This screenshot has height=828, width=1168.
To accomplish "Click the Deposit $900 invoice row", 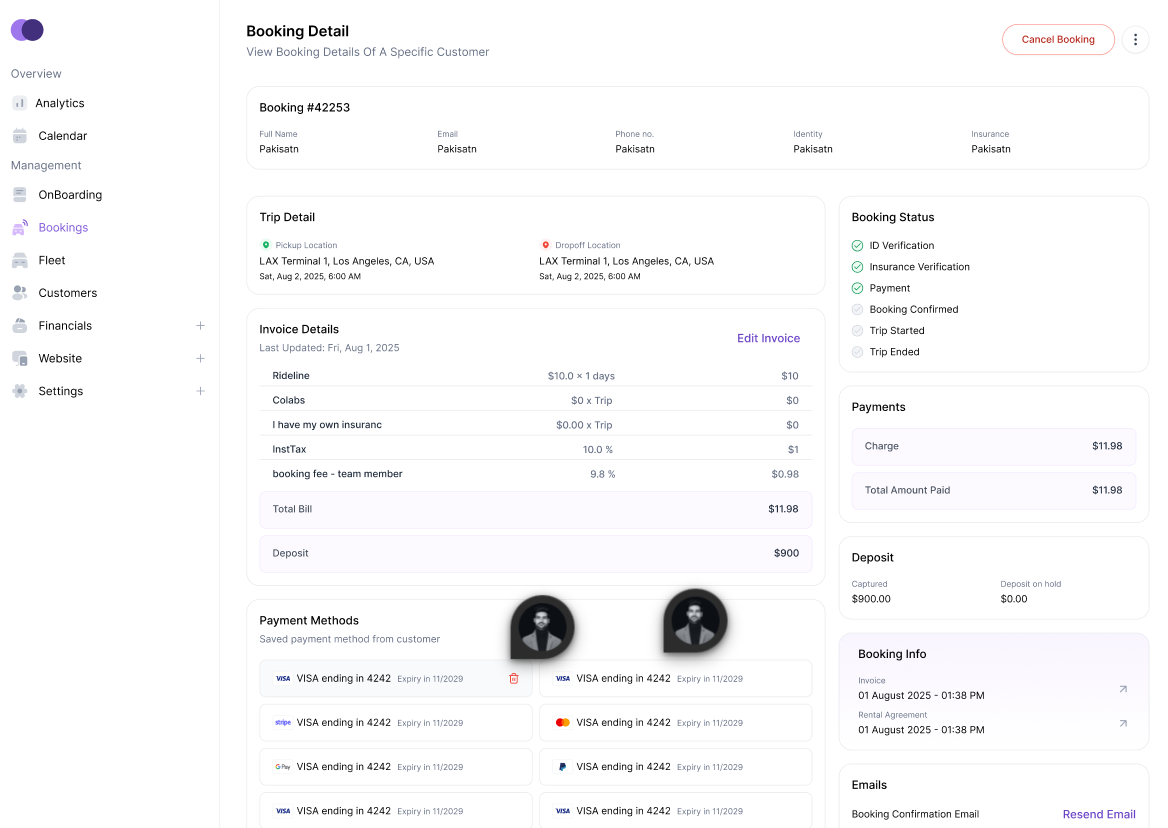I will (x=536, y=553).
